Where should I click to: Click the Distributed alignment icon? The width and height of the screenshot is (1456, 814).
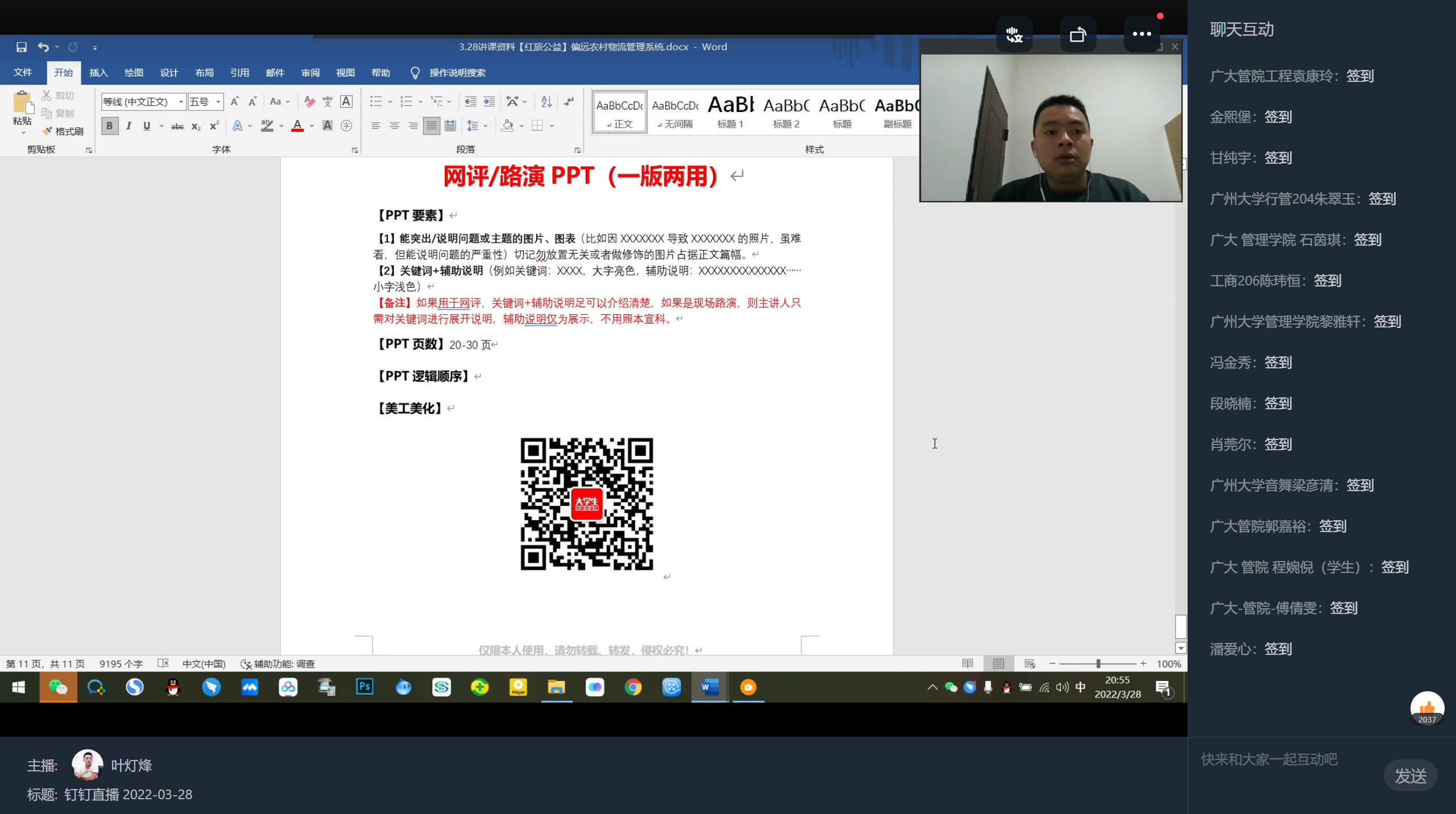coord(450,126)
